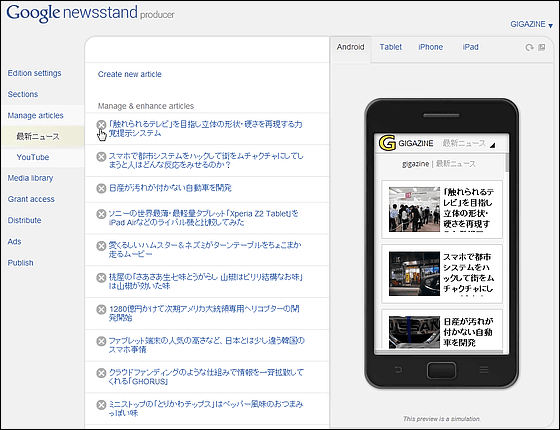Open article 1280億円かけて次期アメリカ大統領専用ヘリコプター
Screen dimensions: 560x430
pos(204,313)
